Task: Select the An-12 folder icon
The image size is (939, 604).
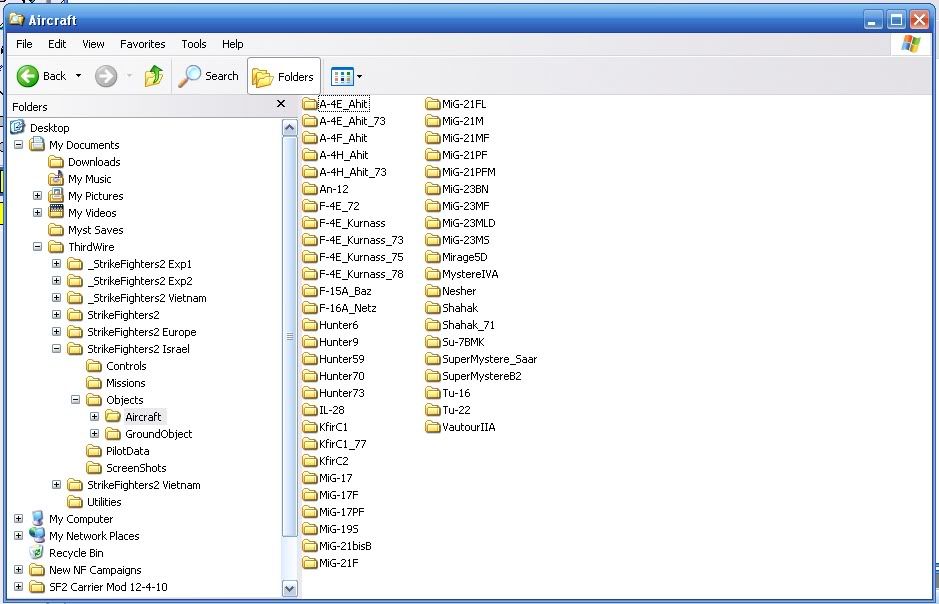Action: [310, 189]
